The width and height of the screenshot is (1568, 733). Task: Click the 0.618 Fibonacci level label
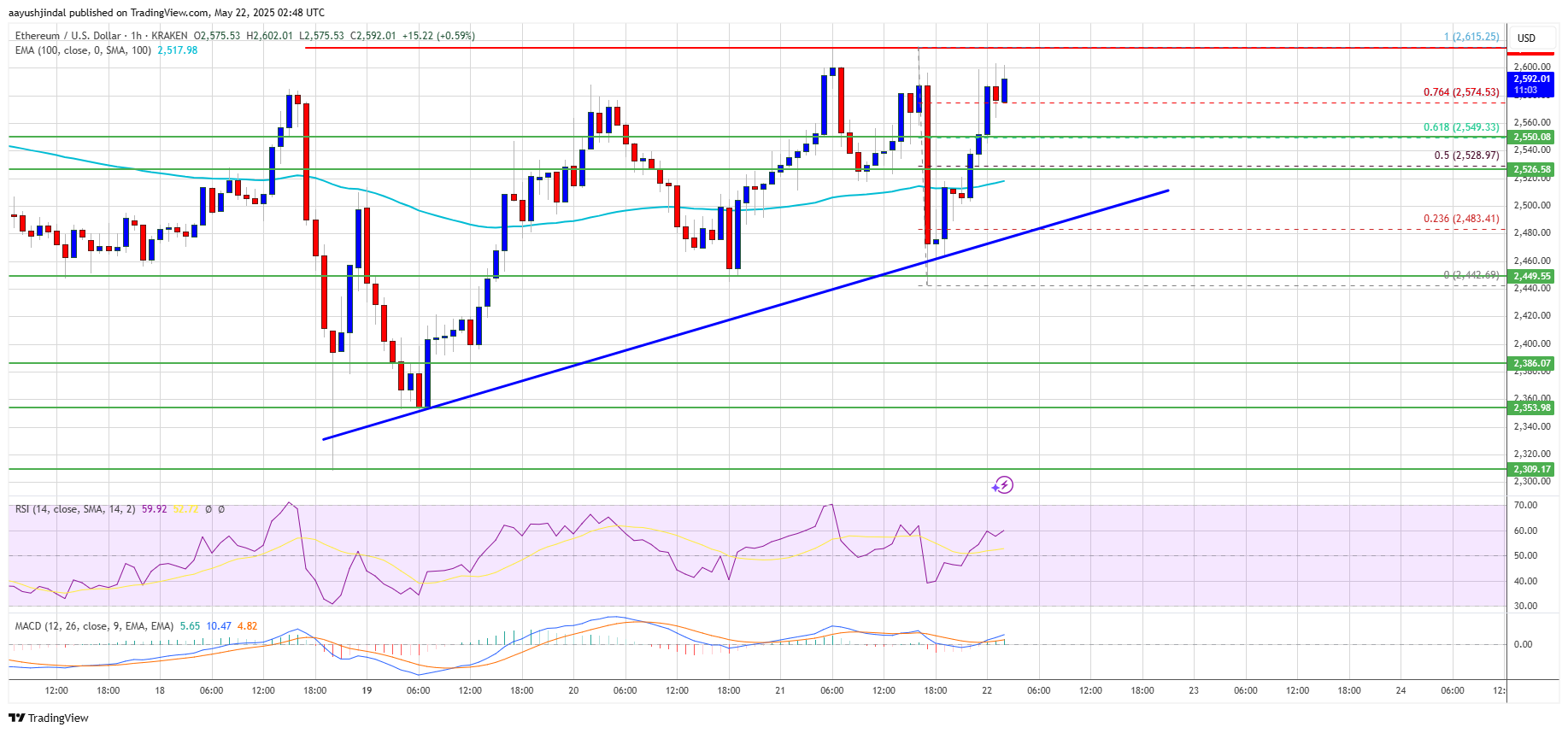click(x=1460, y=127)
